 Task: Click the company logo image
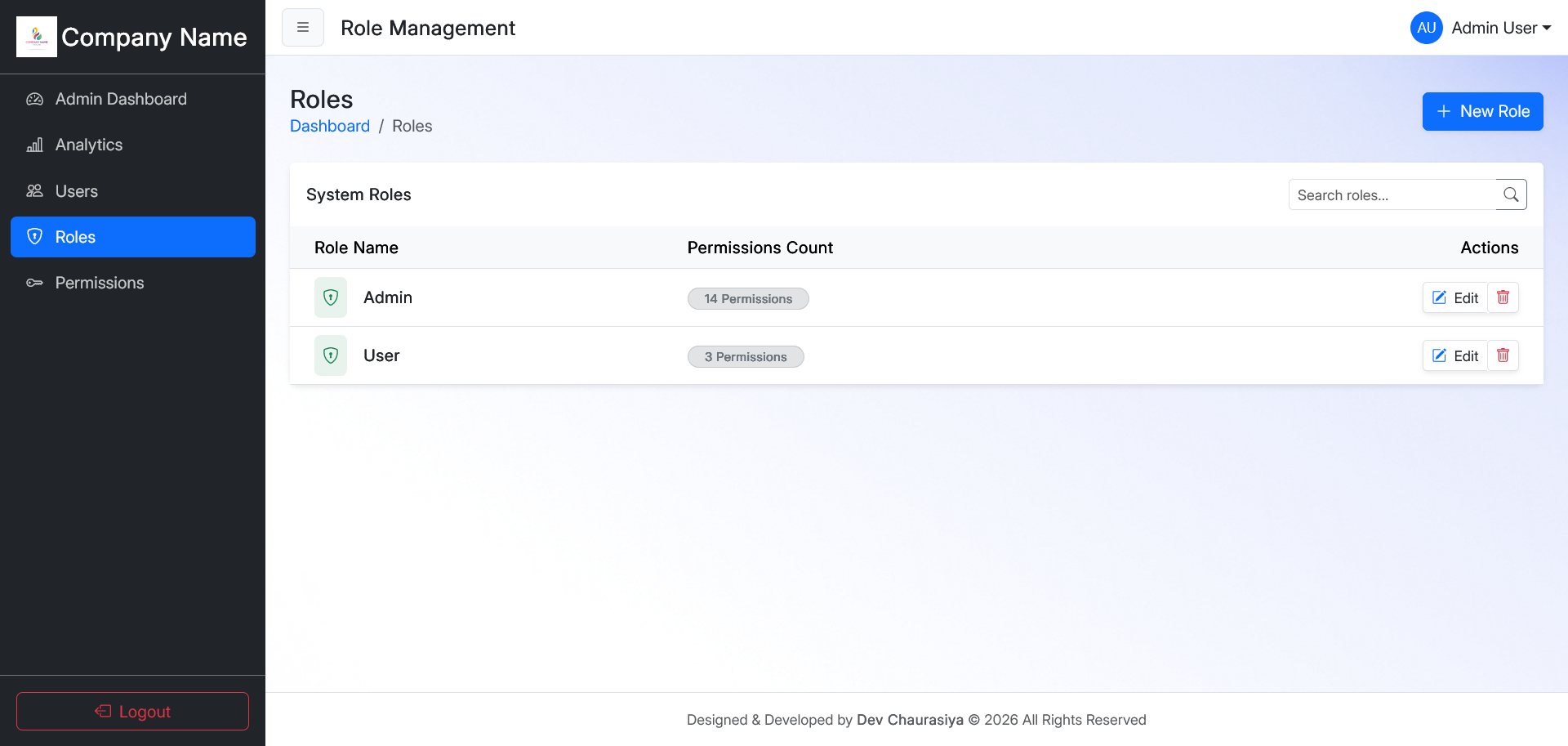pyautogui.click(x=37, y=37)
